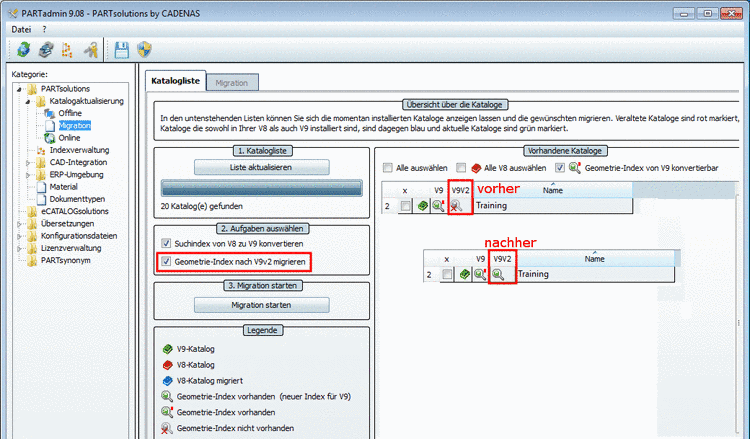Click the V9 geometry index icon in the nachher Training row
This screenshot has width=750, height=439.
(480, 274)
